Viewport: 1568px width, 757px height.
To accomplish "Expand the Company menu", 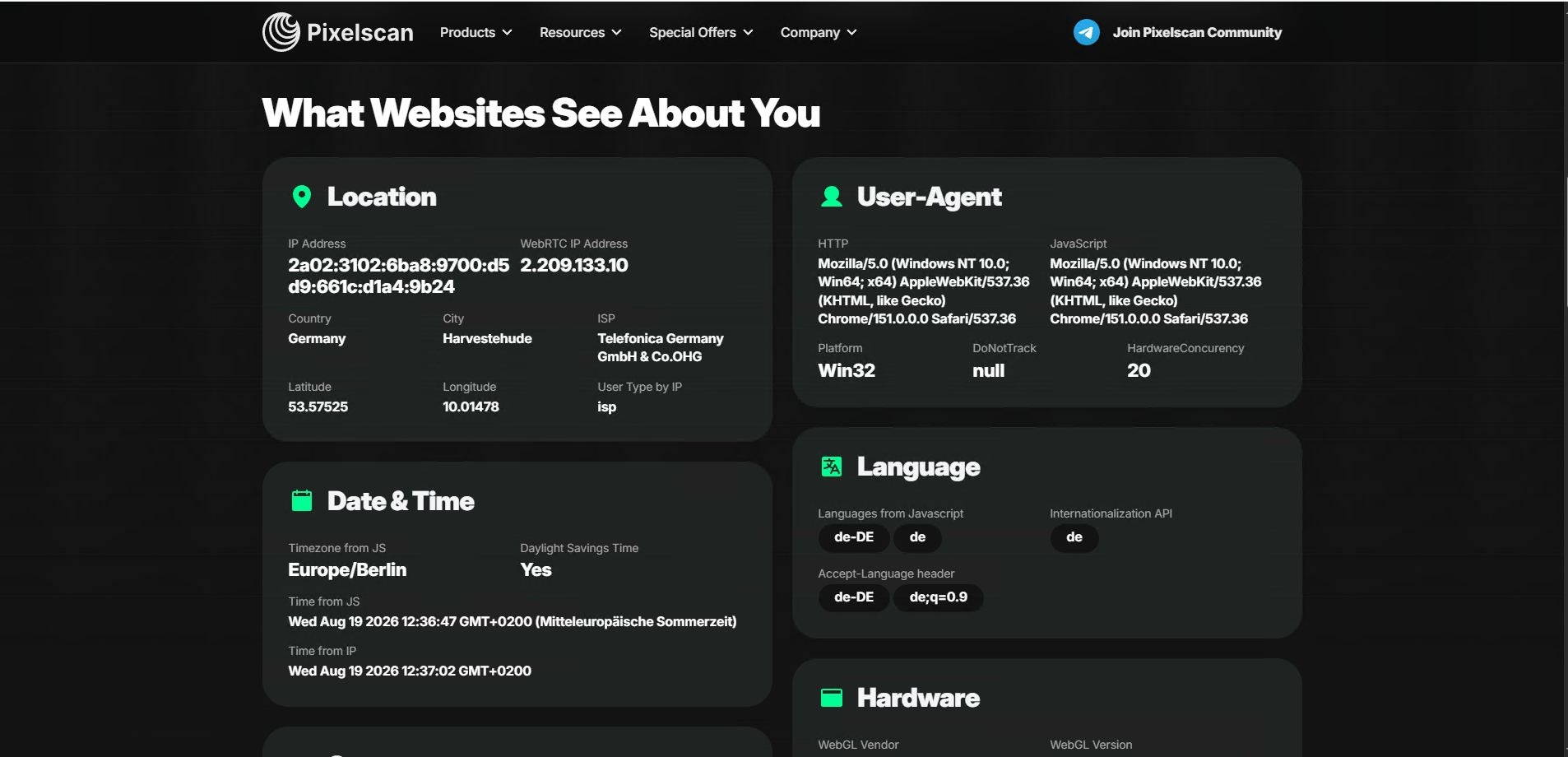I will pos(818,32).
